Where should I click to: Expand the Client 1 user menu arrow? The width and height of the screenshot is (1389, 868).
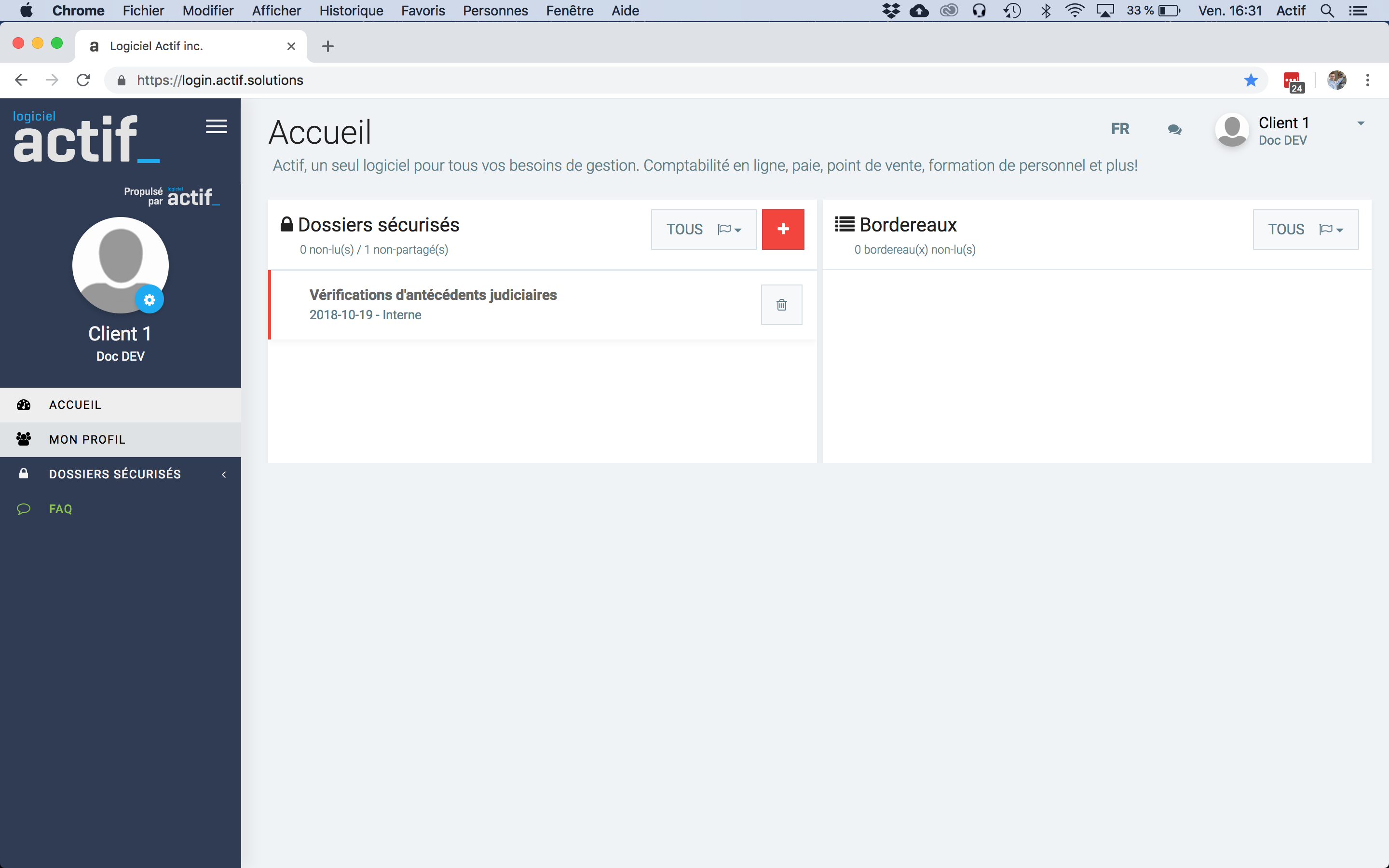[1360, 123]
